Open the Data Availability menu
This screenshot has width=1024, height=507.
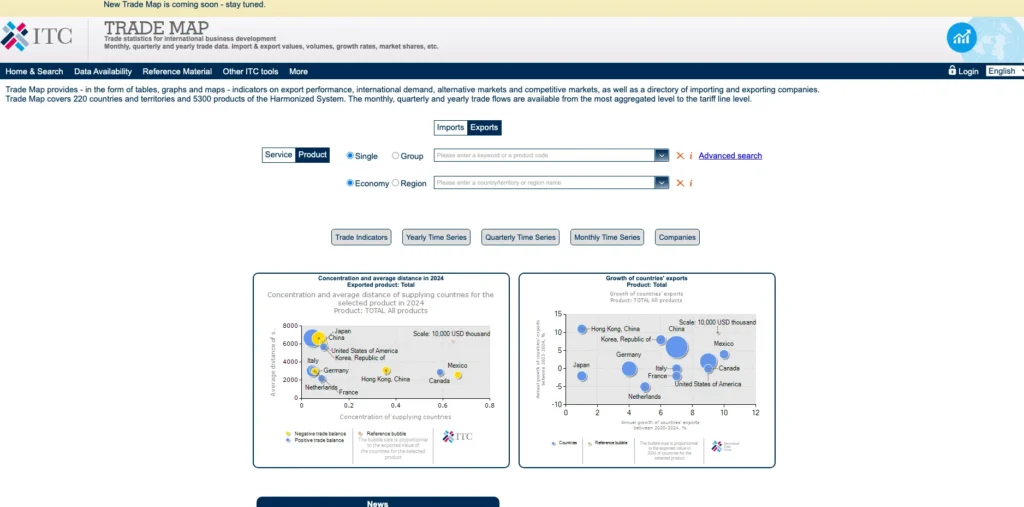click(103, 71)
